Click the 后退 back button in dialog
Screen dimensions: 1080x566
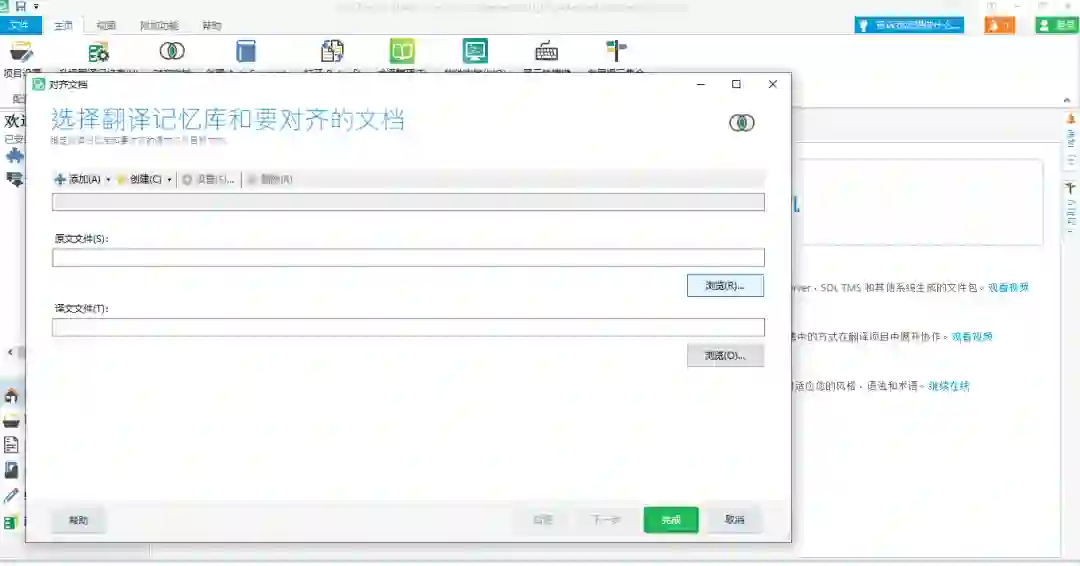pos(543,520)
